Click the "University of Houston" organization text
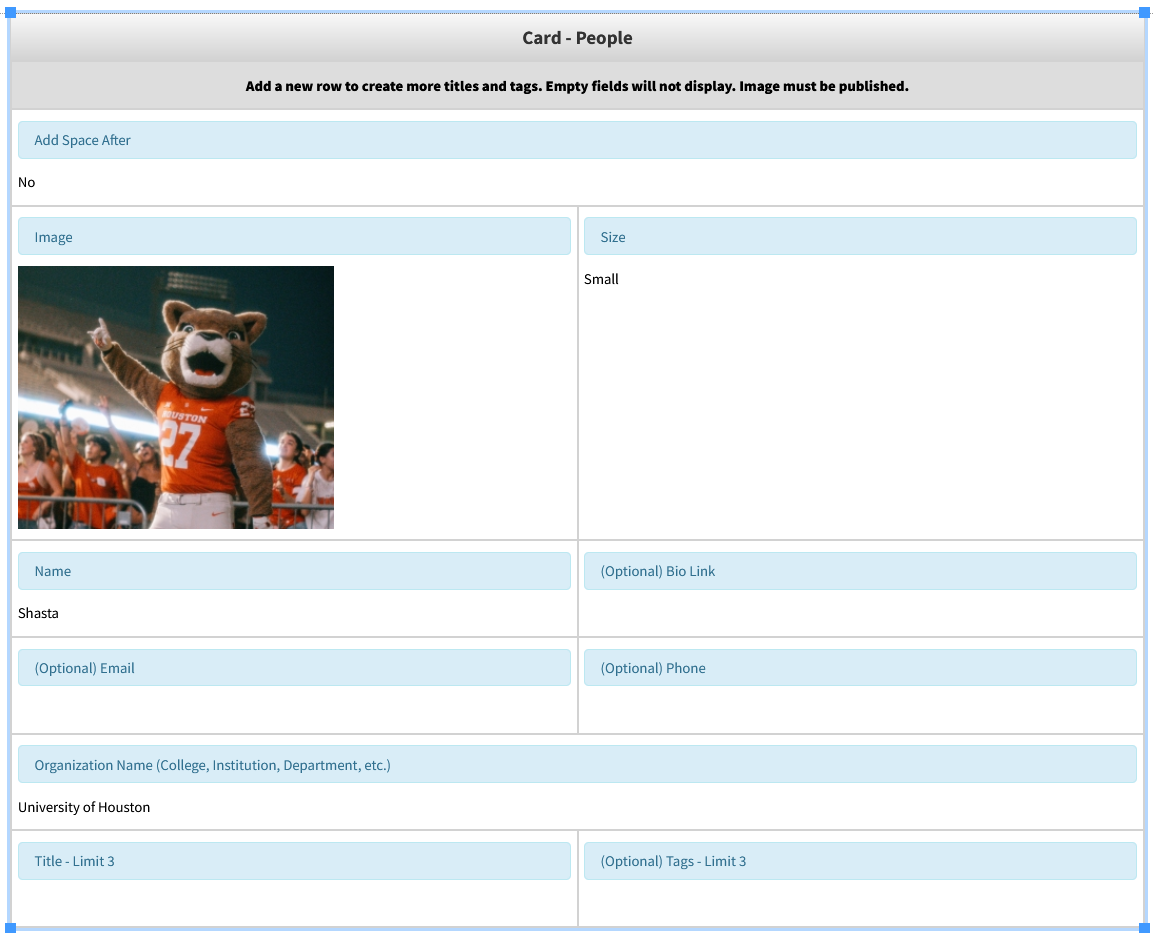This screenshot has height=937, width=1153. tap(84, 807)
